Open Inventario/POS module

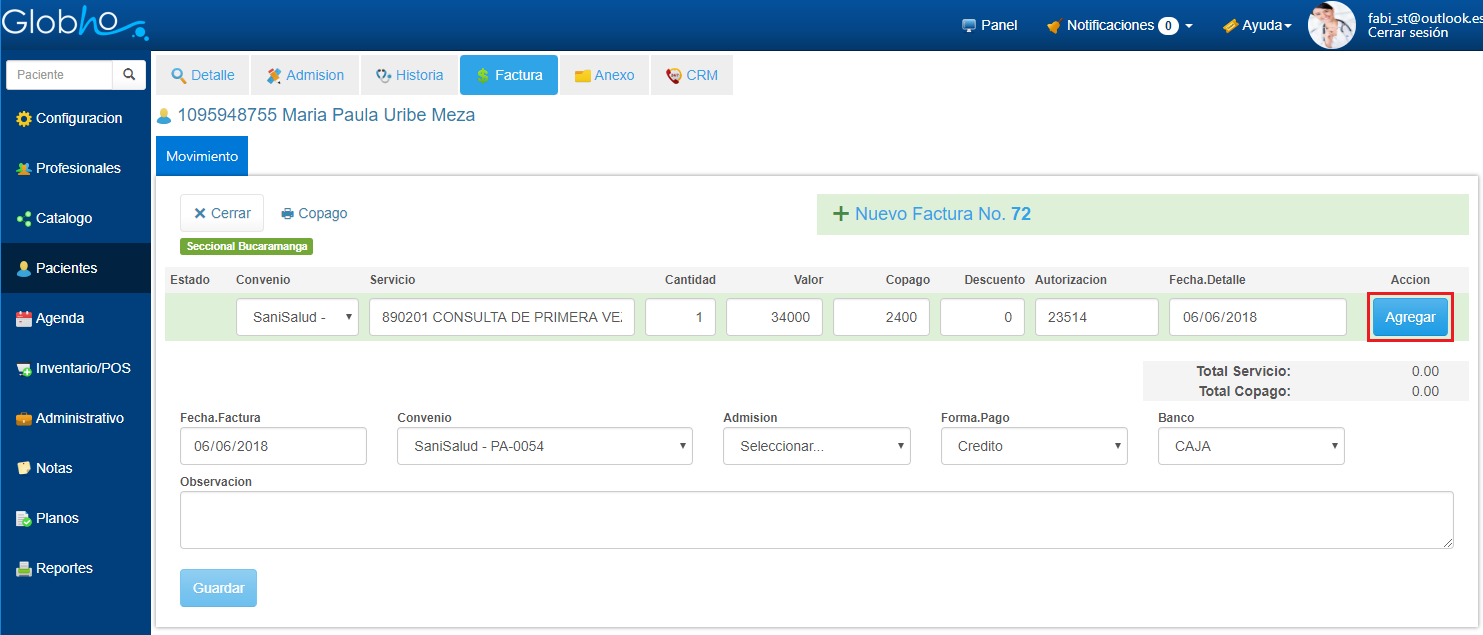click(x=81, y=368)
